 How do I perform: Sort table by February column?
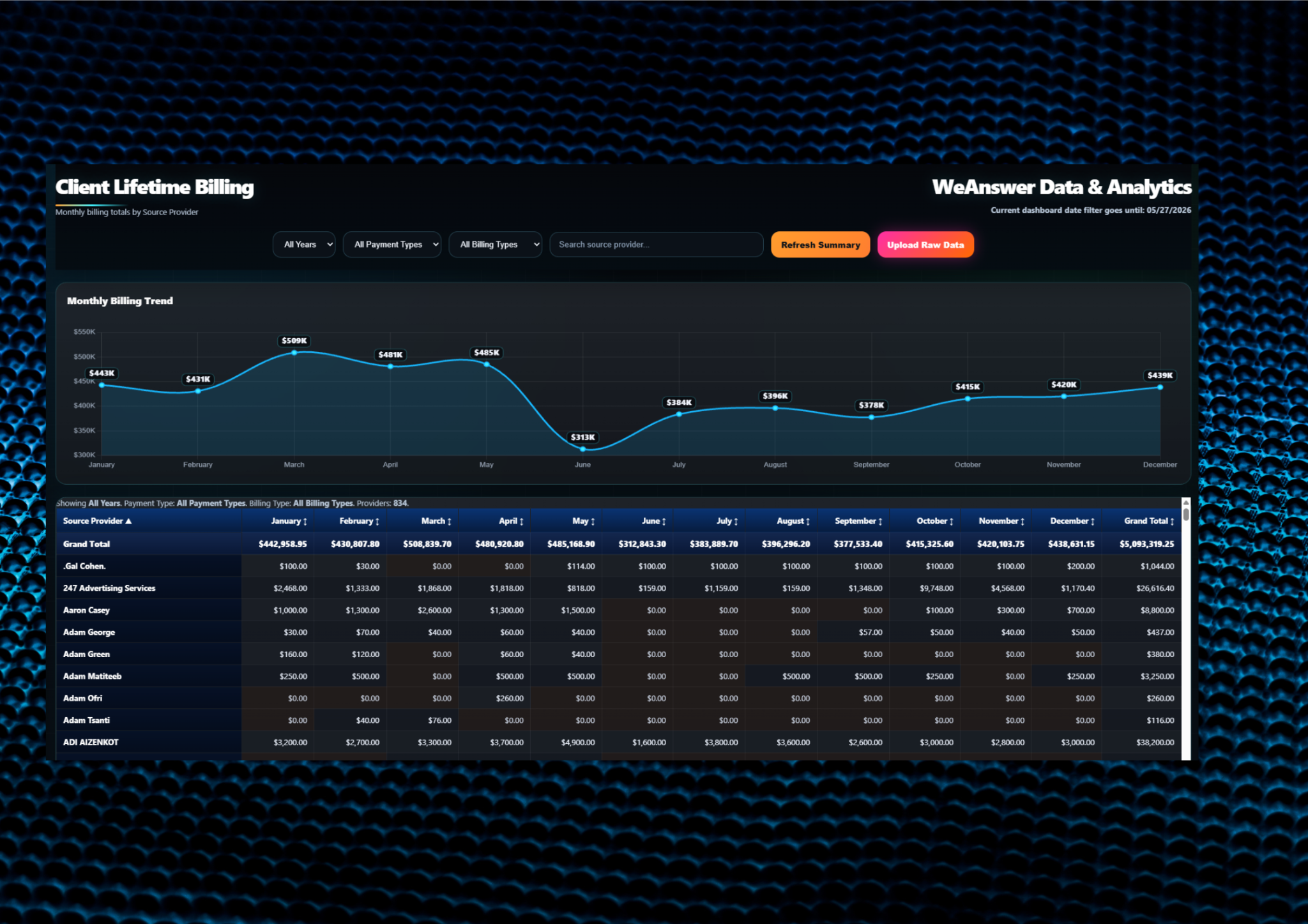(x=359, y=521)
